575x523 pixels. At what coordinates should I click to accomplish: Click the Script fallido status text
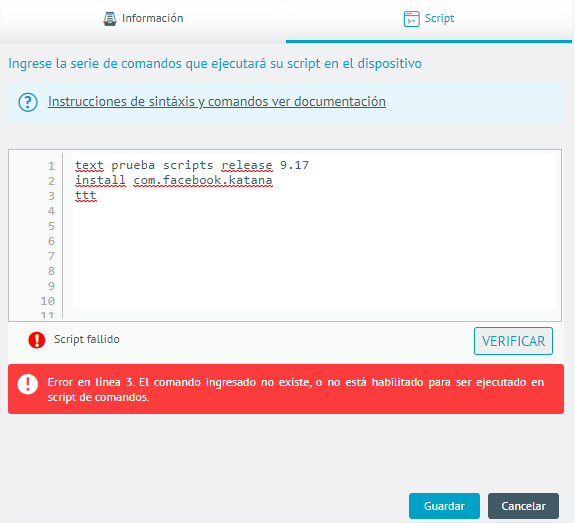coord(87,339)
